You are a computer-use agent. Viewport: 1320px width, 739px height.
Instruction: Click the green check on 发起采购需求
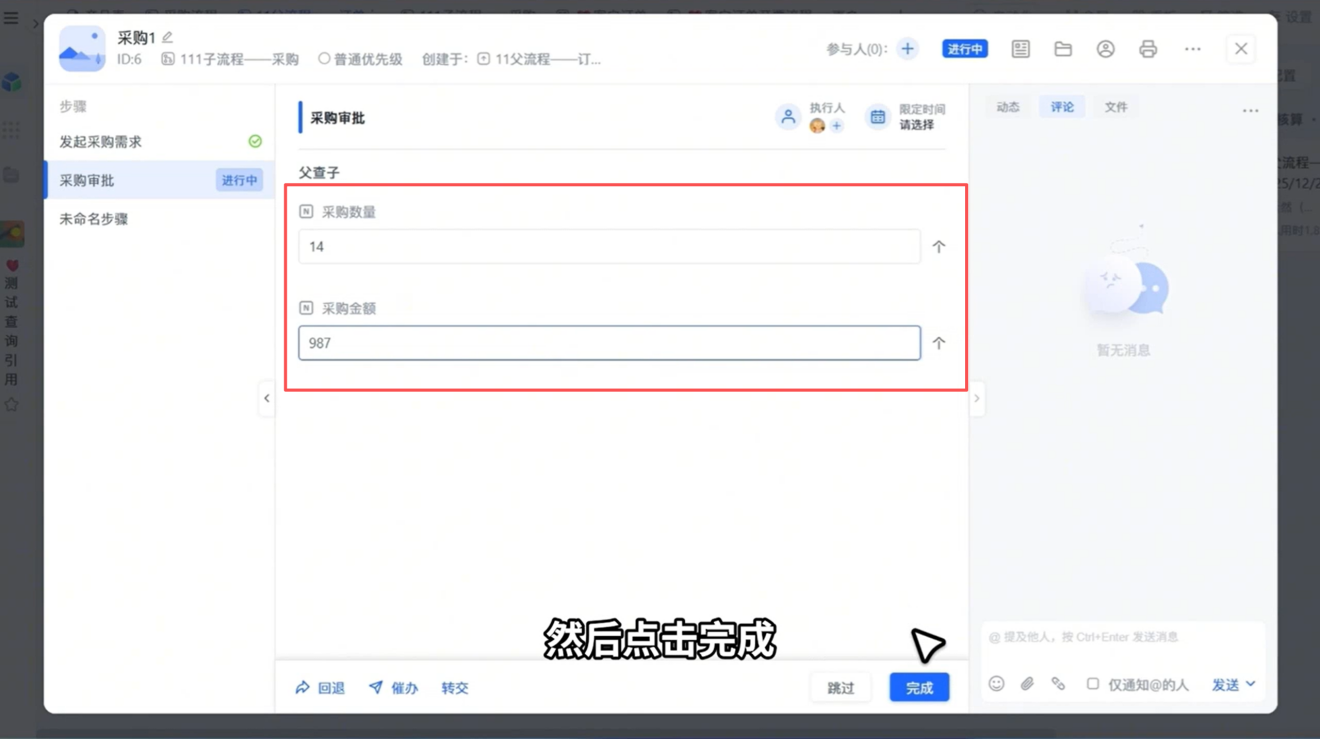[255, 142]
